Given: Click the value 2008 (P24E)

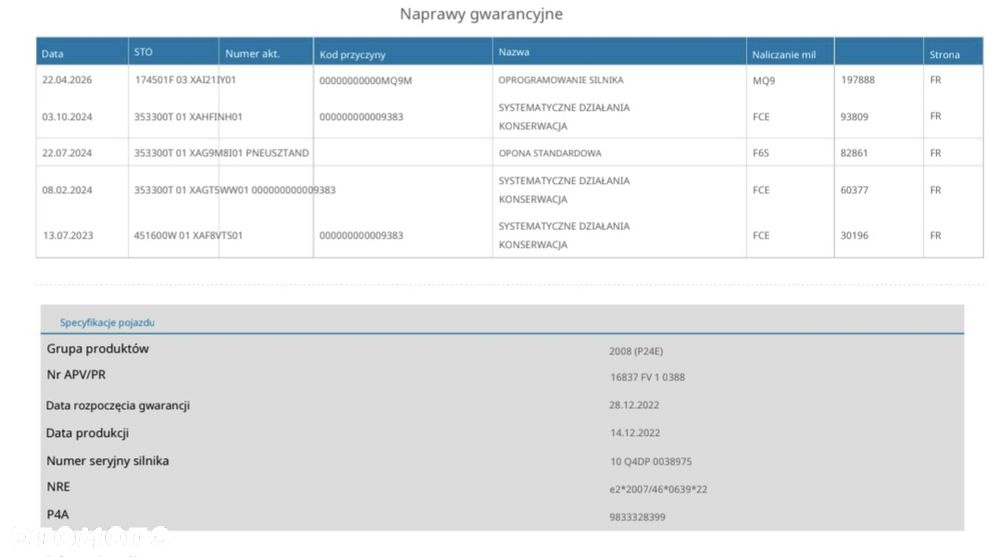Looking at the screenshot, I should [x=636, y=352].
